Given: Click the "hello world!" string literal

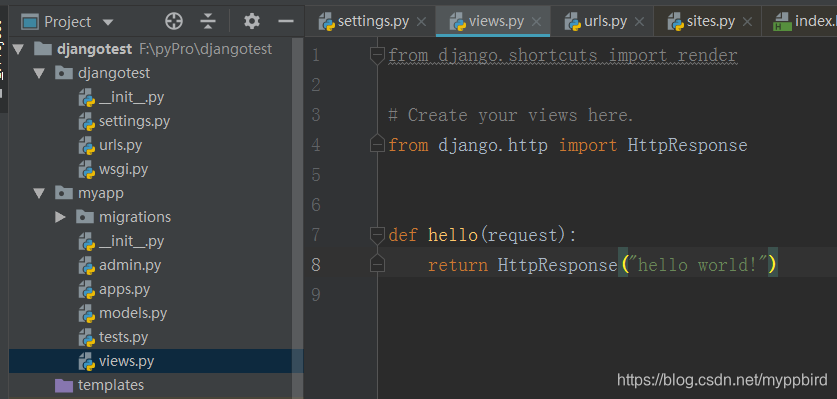Looking at the screenshot, I should (698, 265).
